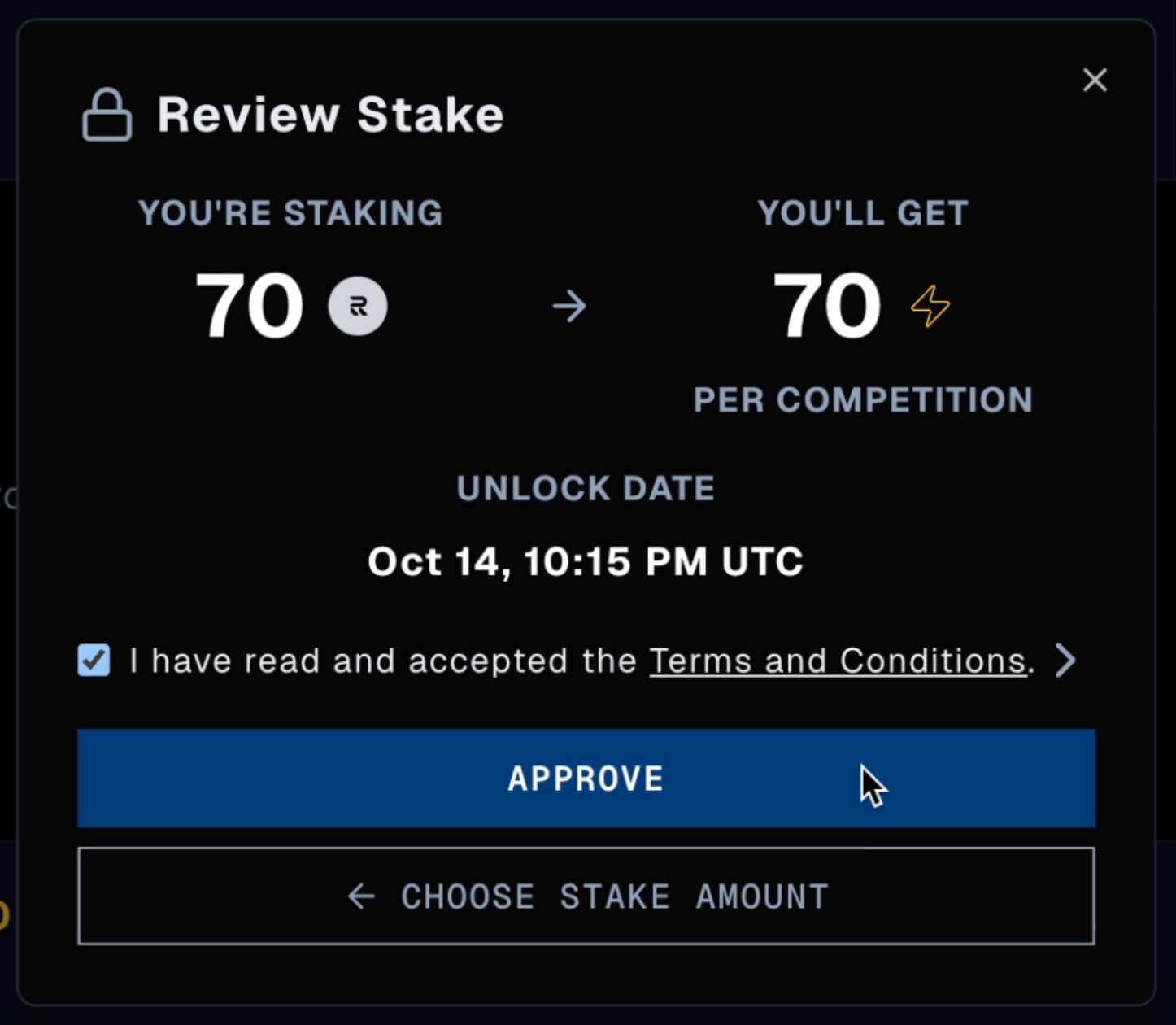Click the YOU'LL GET label
Screen dimensions: 1176x1025
point(863,213)
